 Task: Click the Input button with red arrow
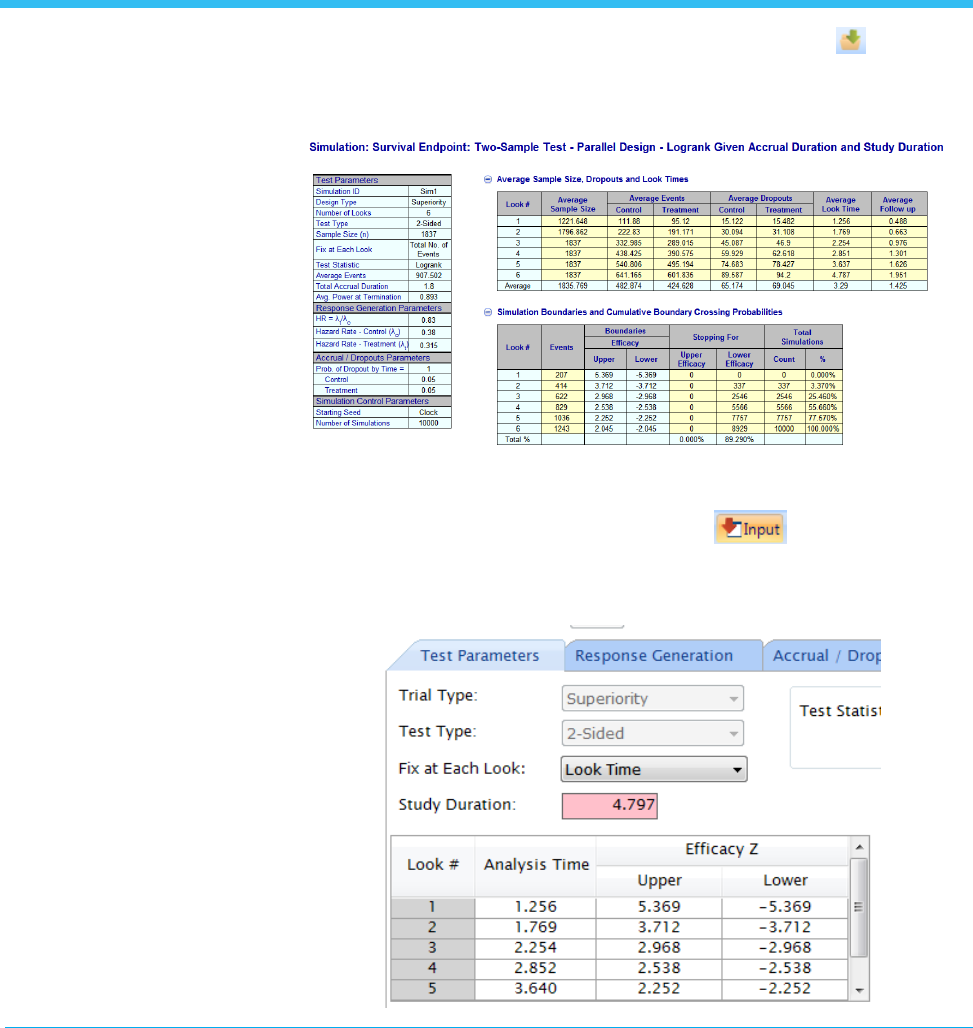[750, 527]
